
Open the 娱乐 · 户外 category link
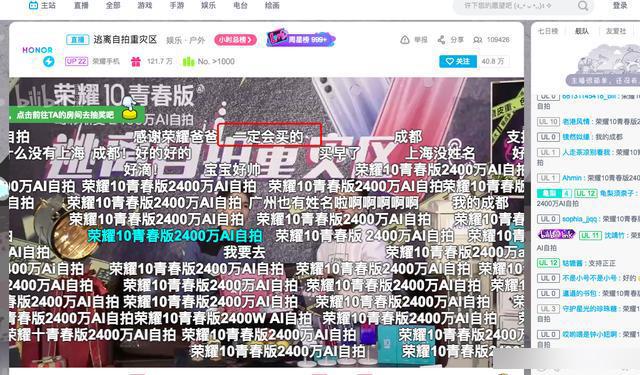tap(185, 40)
